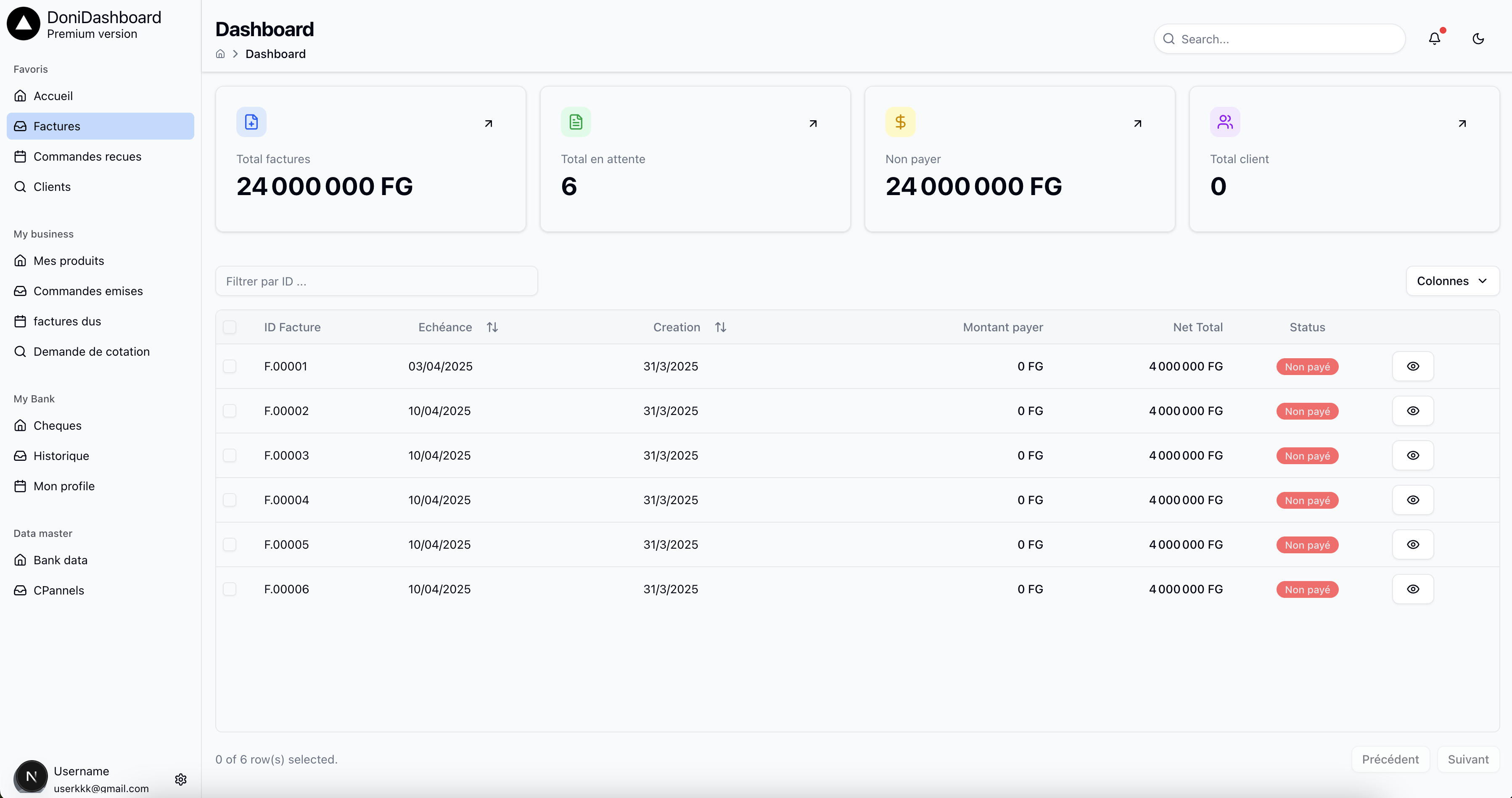
Task: Click the home breadcrumb icon
Action: point(220,53)
